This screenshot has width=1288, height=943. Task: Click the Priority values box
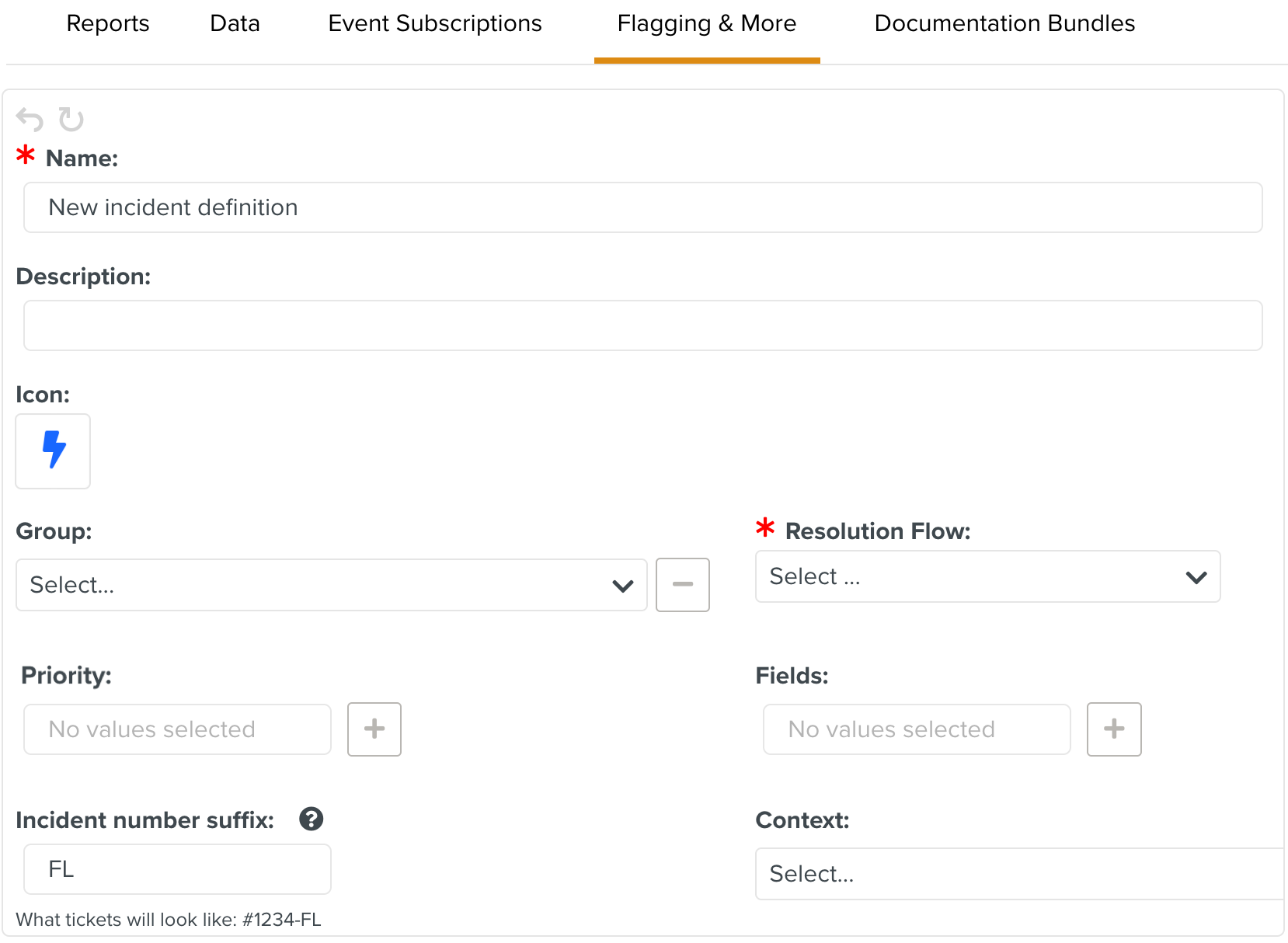point(177,729)
